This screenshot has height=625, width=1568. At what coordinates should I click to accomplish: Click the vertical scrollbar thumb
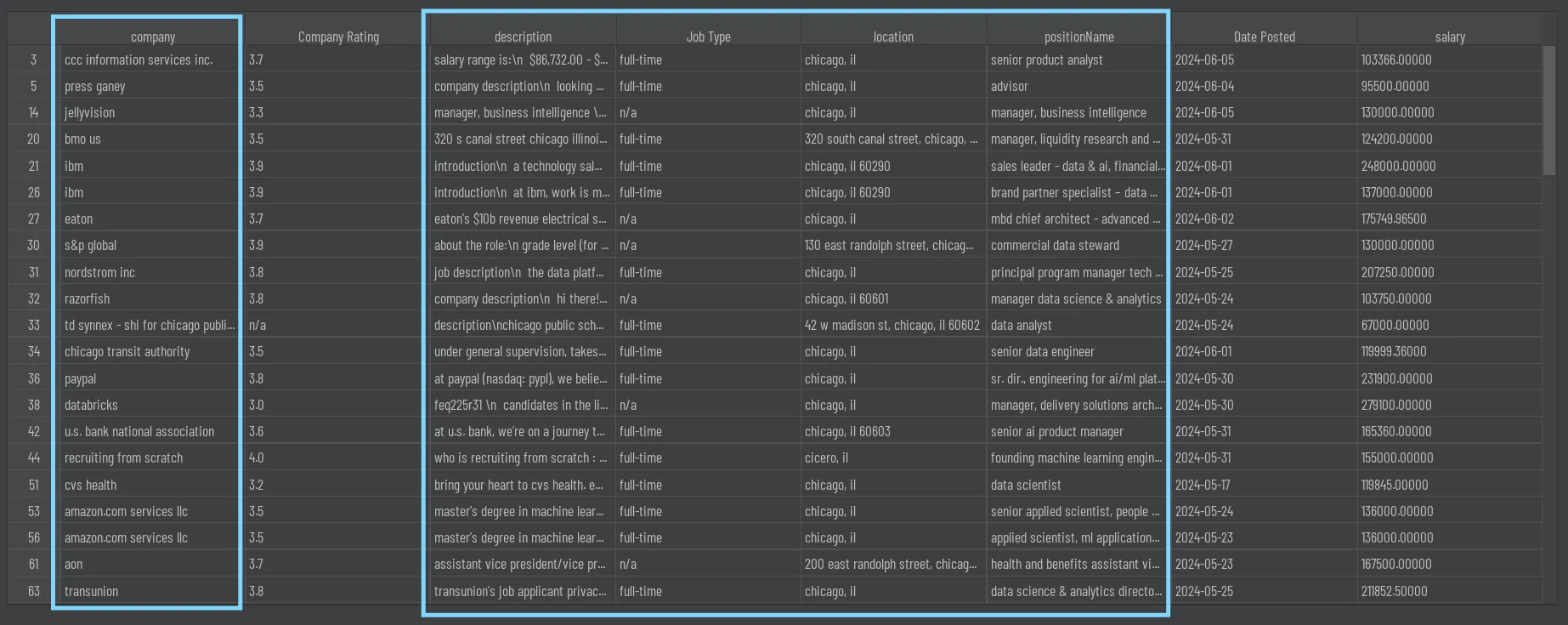(1549, 111)
